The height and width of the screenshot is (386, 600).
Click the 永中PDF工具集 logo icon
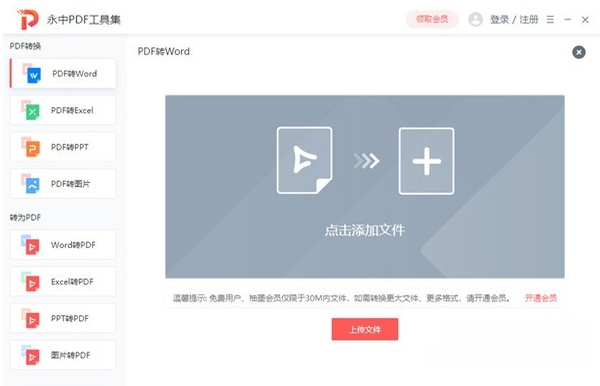click(28, 19)
